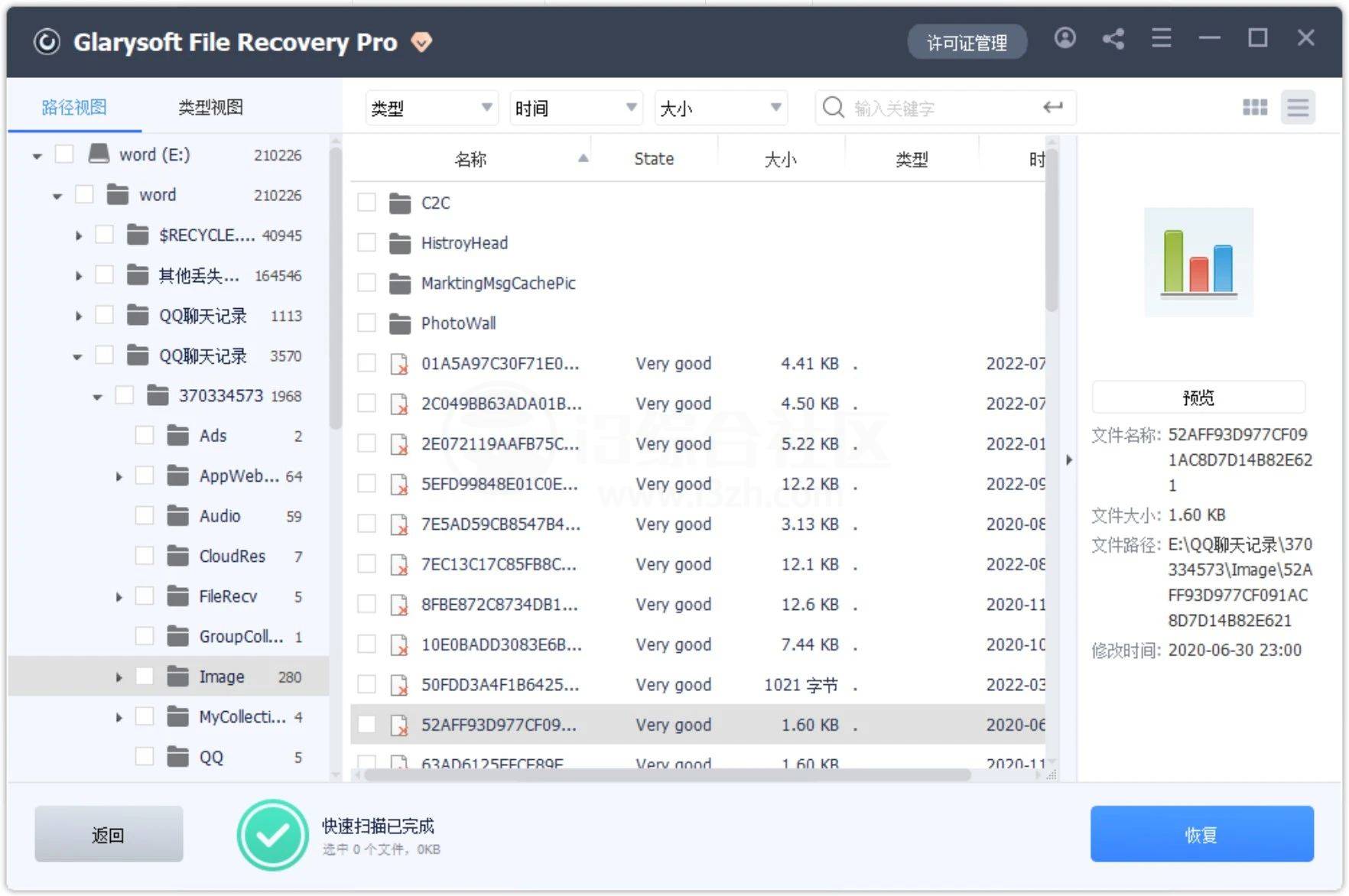This screenshot has width=1349, height=896.
Task: Select the FileRecv folder in tree
Action: point(168,596)
